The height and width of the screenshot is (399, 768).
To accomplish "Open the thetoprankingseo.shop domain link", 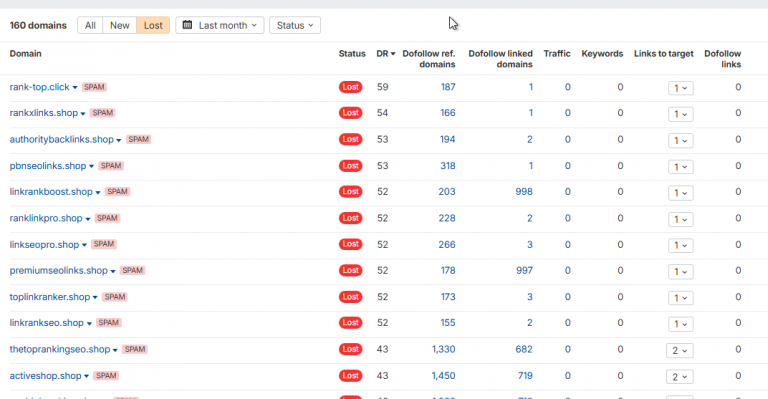I will [x=60, y=350].
